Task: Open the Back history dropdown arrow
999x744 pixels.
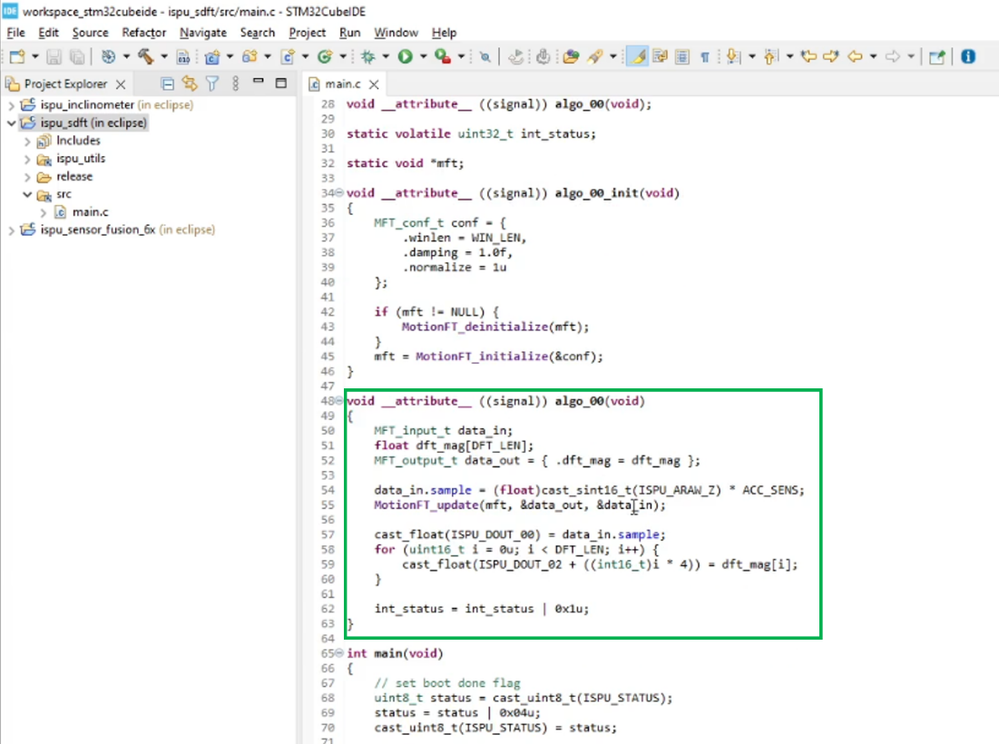Action: [873, 57]
